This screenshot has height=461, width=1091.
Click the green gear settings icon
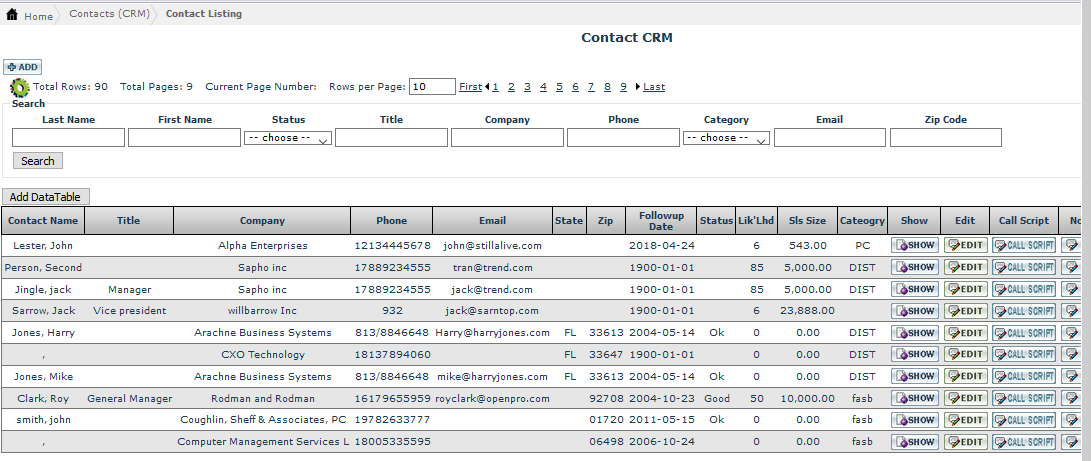pyautogui.click(x=20, y=88)
